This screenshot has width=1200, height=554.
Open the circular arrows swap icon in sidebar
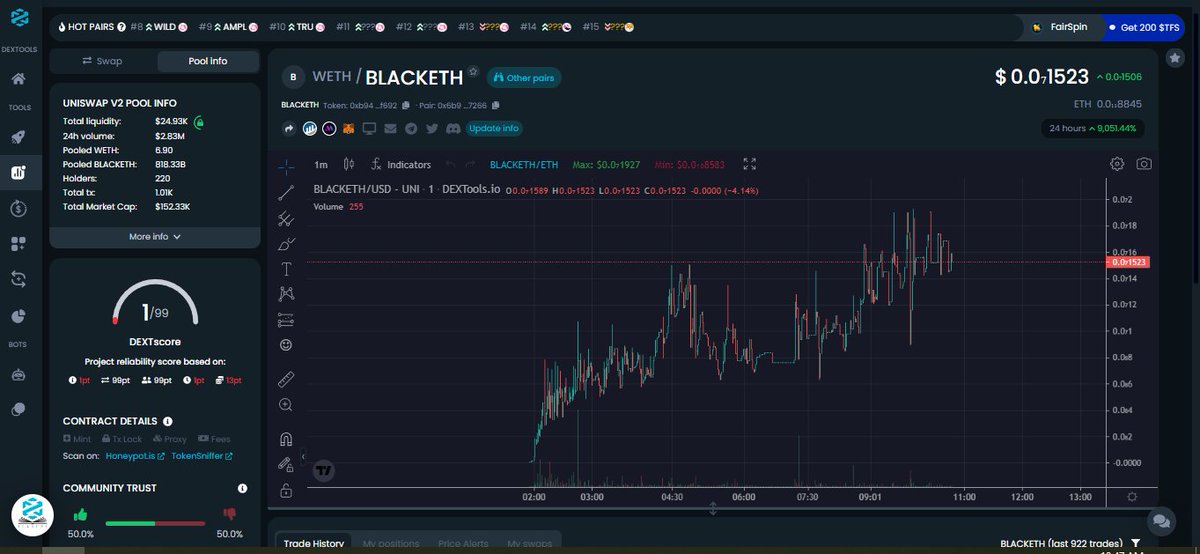tap(18, 280)
